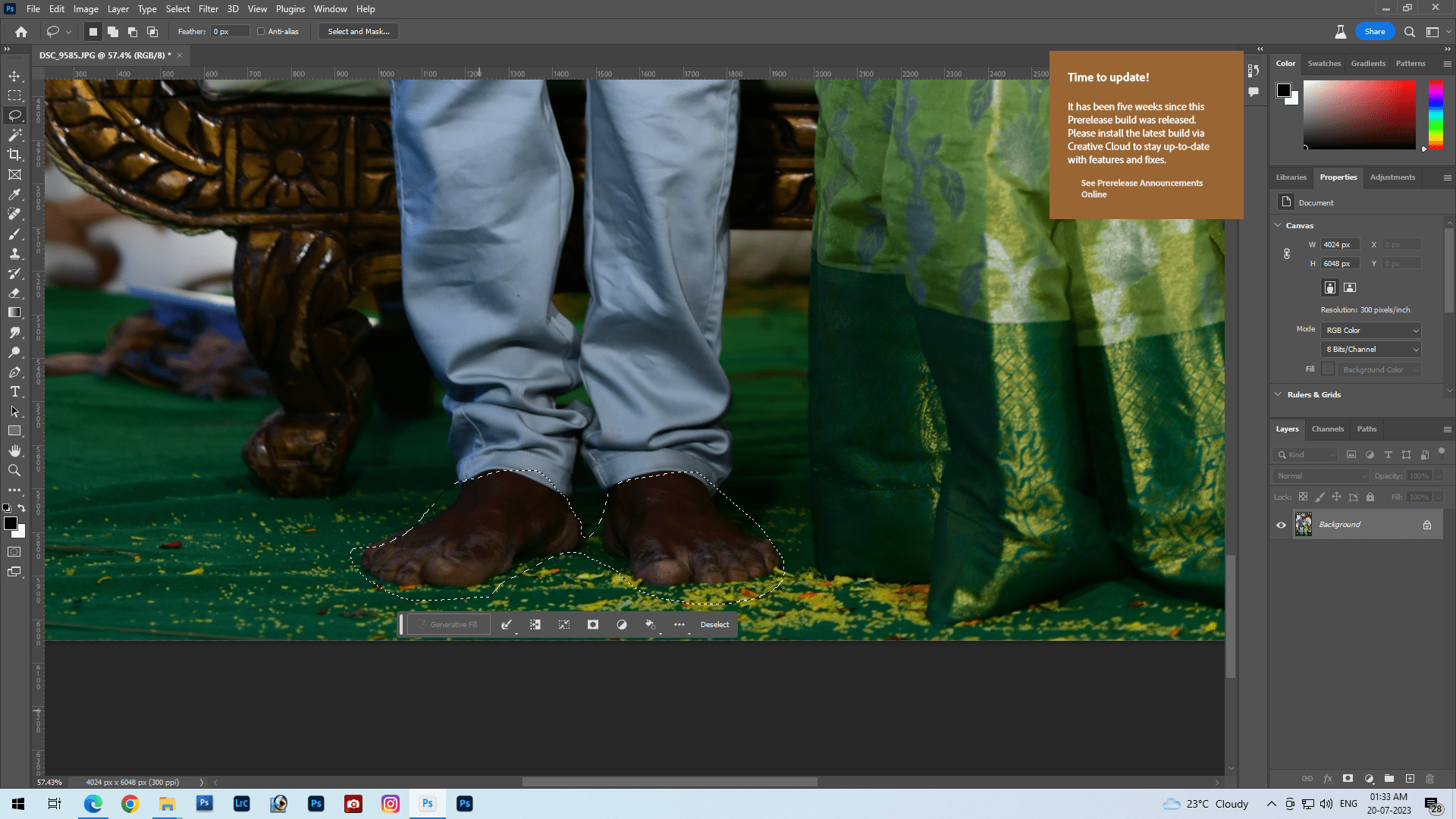Set the foreground color swatch
The image size is (1456, 819).
point(11,523)
